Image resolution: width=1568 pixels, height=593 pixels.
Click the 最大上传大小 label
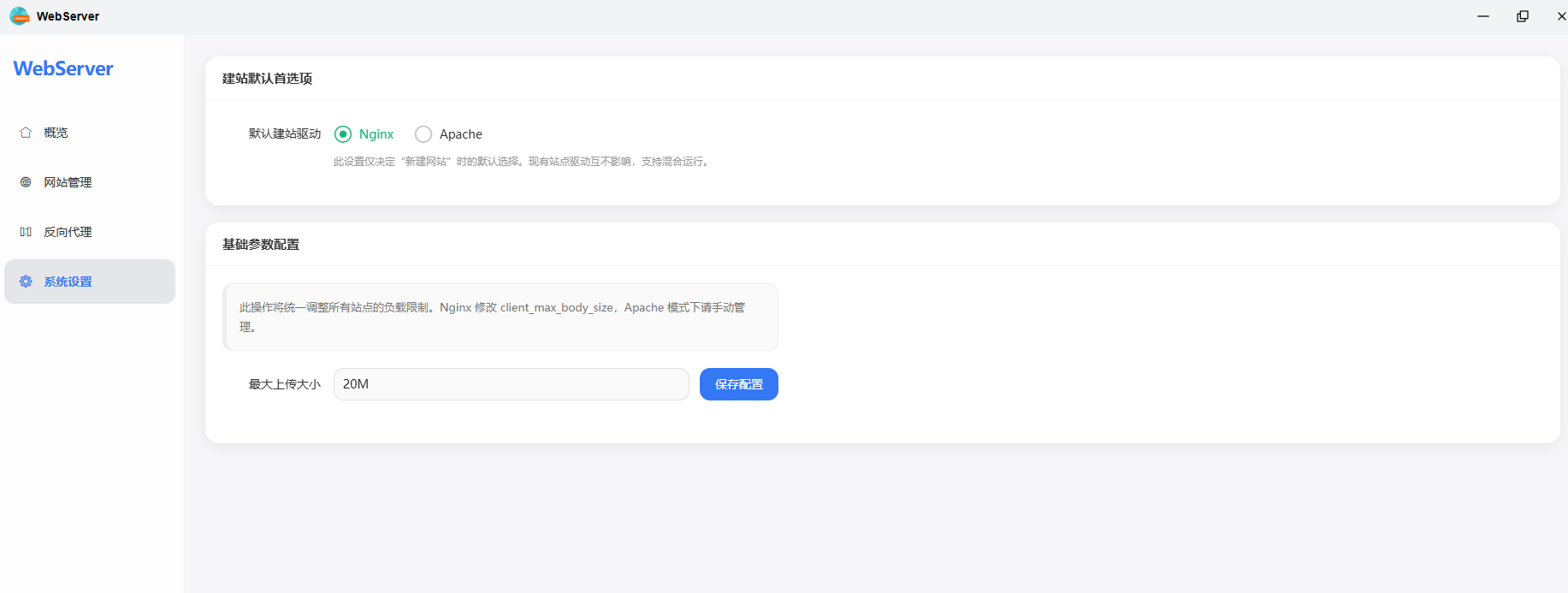coord(285,384)
